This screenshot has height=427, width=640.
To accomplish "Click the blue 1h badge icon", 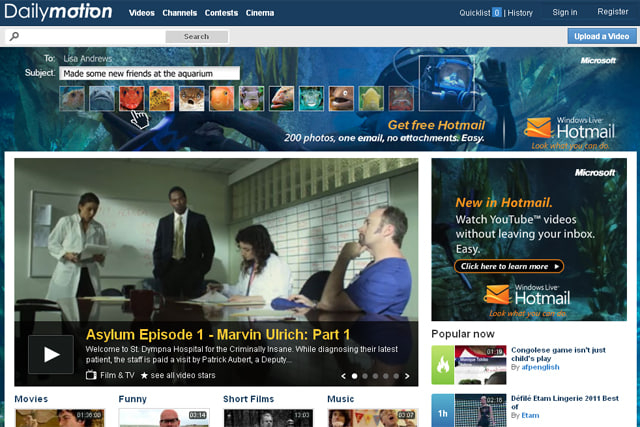I will (x=442, y=410).
